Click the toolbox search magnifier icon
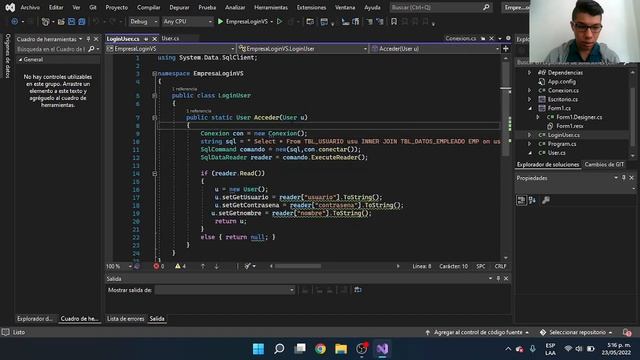This screenshot has width=640, height=360. pos(91,49)
